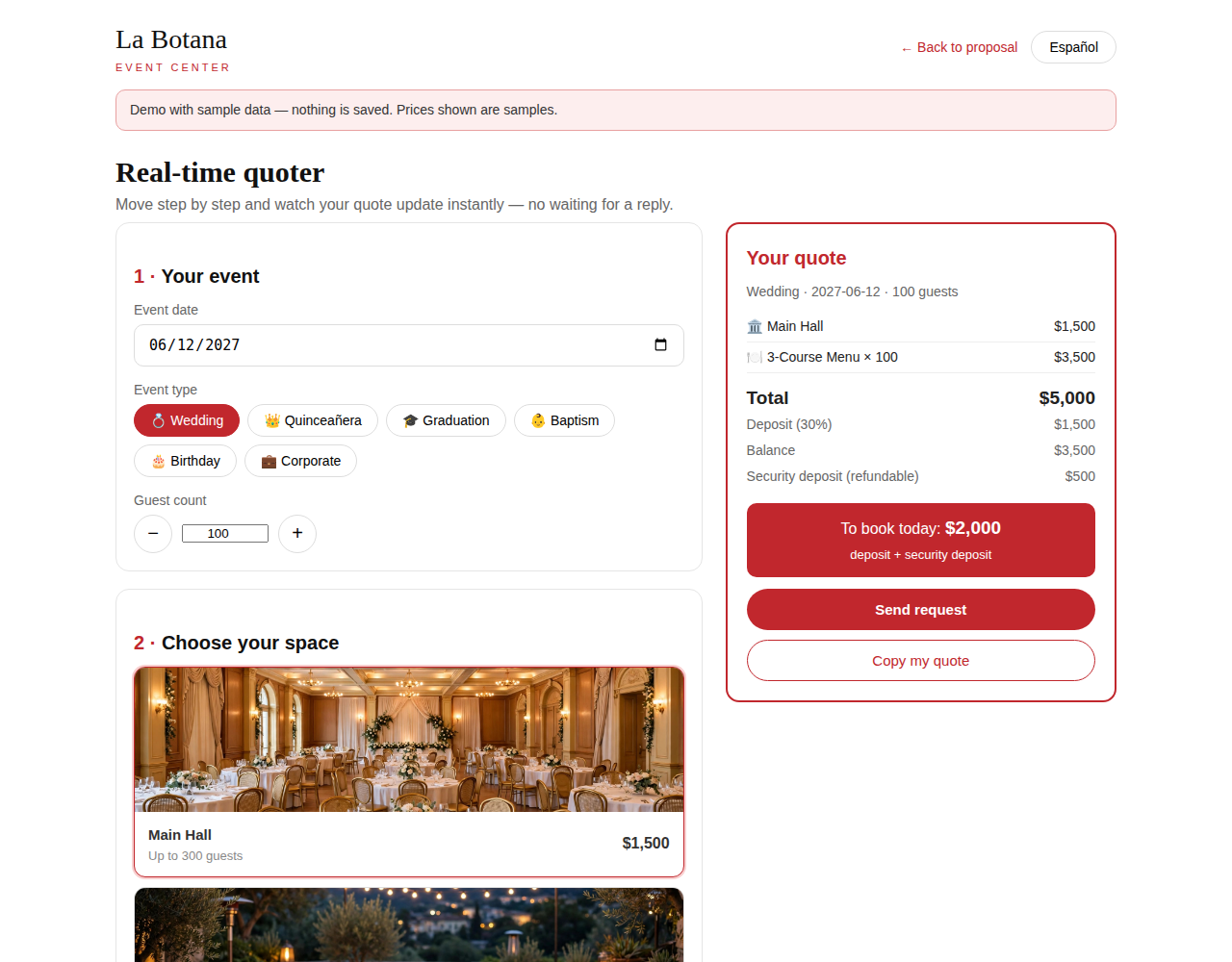
Task: Send the quote request
Action: coord(921,610)
